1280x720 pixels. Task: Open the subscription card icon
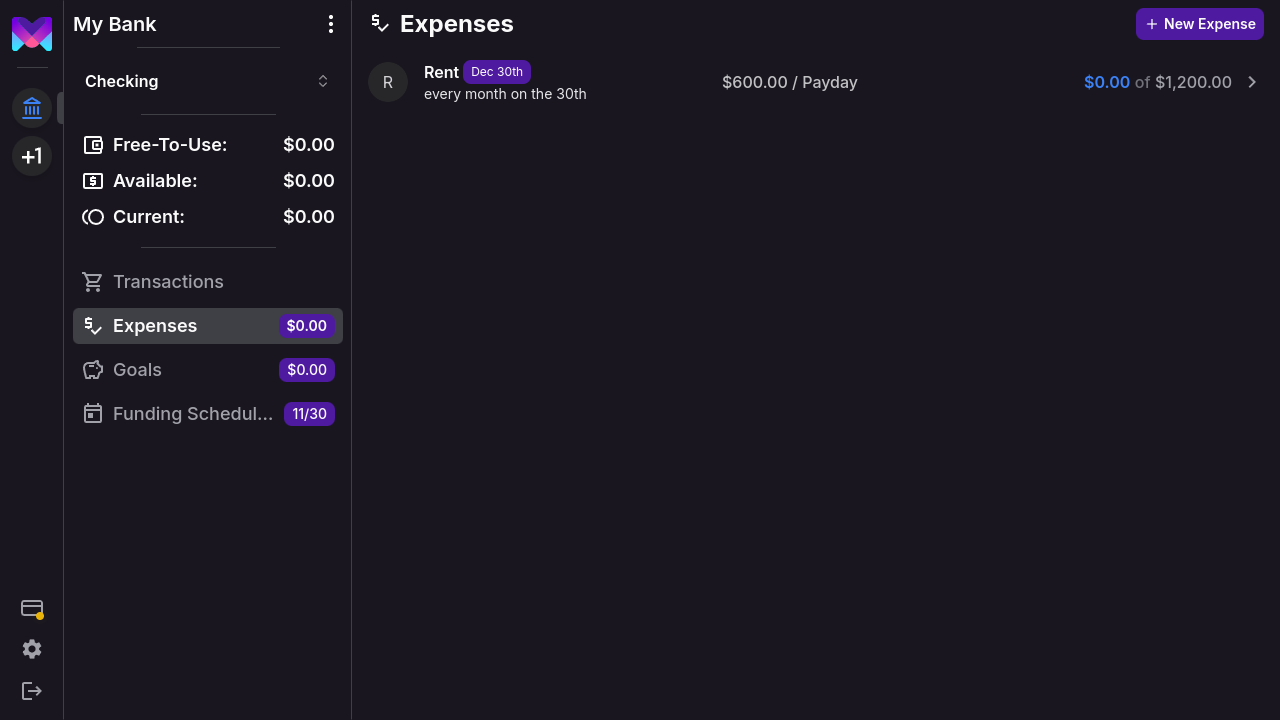point(32,608)
